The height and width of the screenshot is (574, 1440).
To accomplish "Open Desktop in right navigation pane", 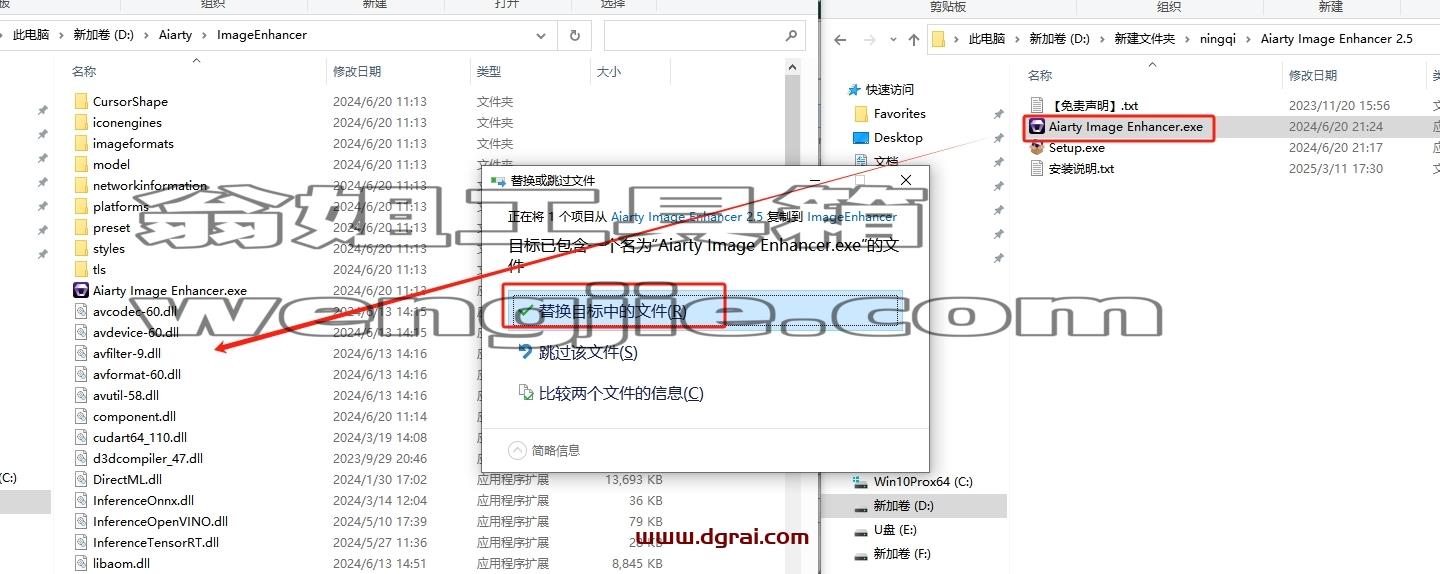I will click(898, 138).
